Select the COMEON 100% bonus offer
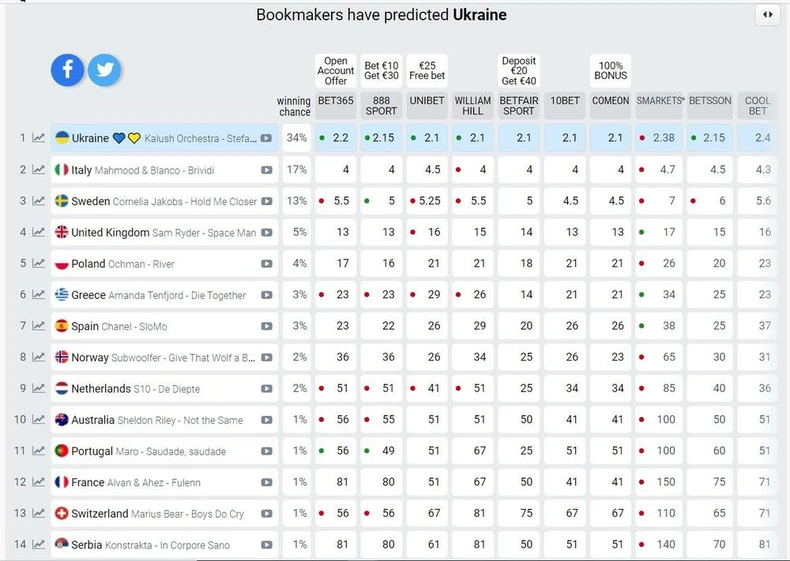 pyautogui.click(x=610, y=70)
